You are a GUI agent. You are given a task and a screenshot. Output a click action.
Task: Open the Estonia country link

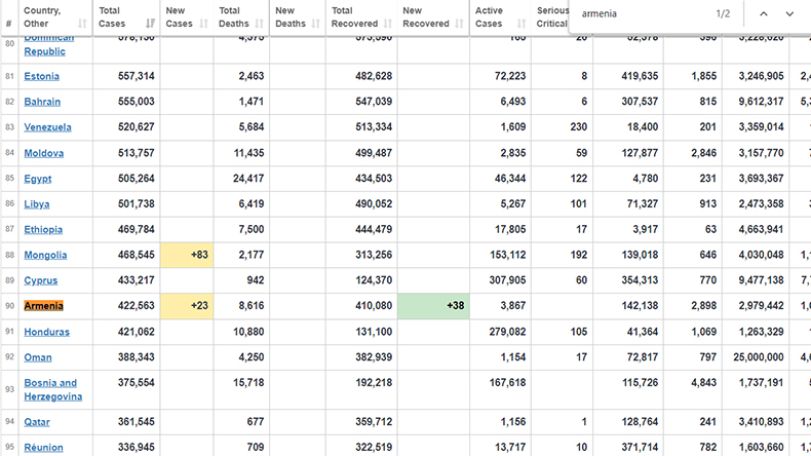[41, 76]
